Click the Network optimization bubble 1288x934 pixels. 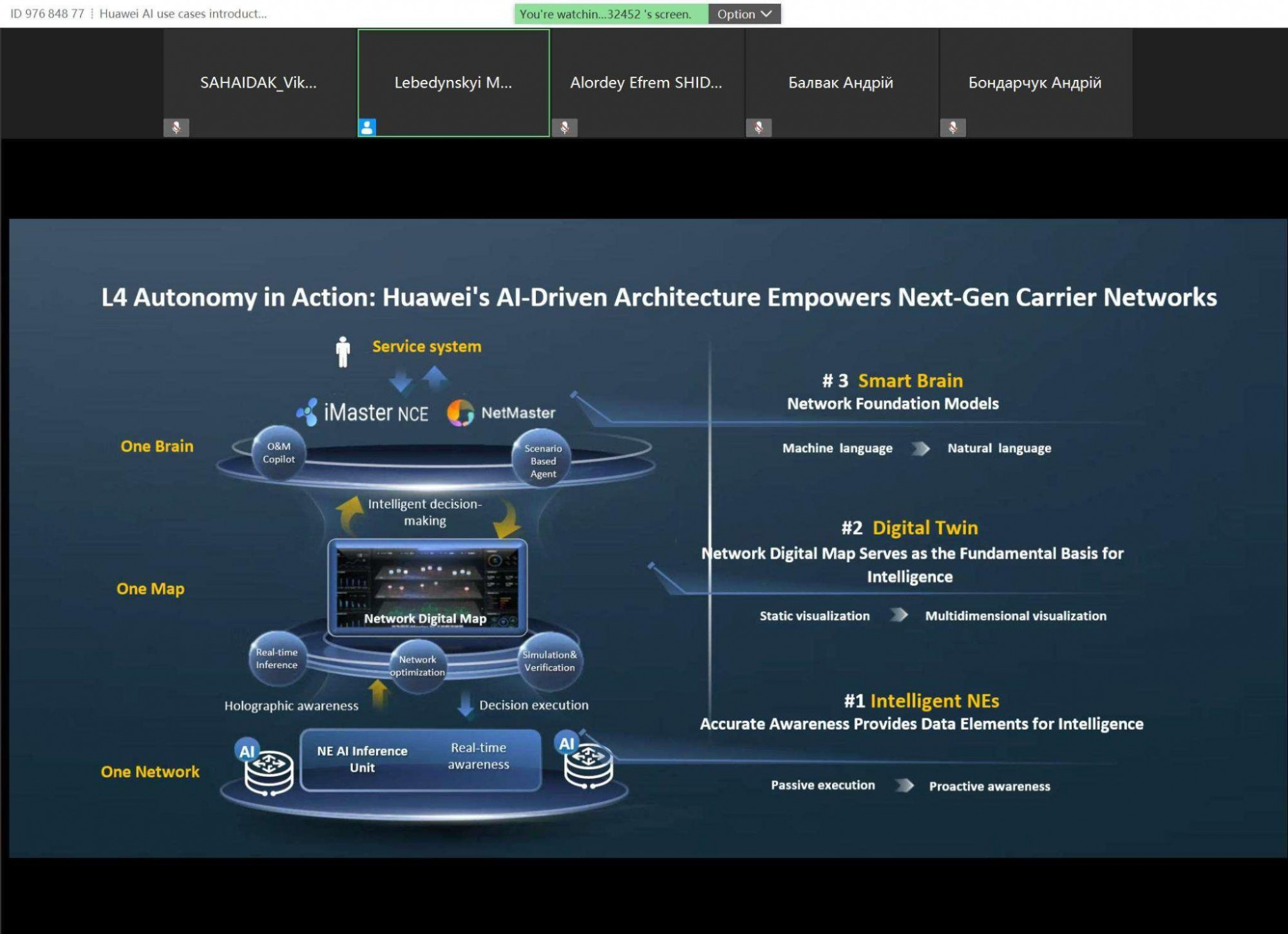pos(417,666)
